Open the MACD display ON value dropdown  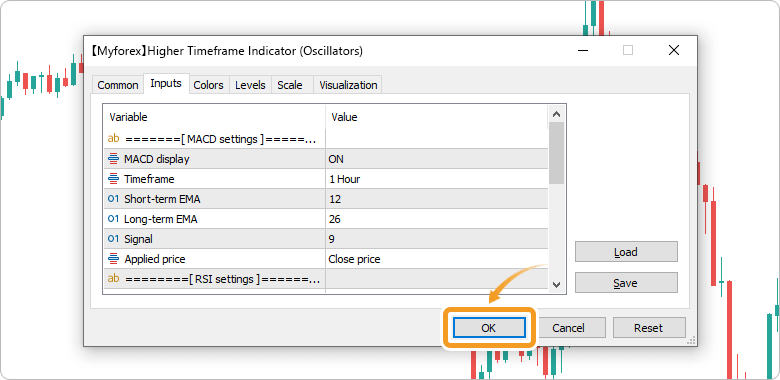point(437,159)
